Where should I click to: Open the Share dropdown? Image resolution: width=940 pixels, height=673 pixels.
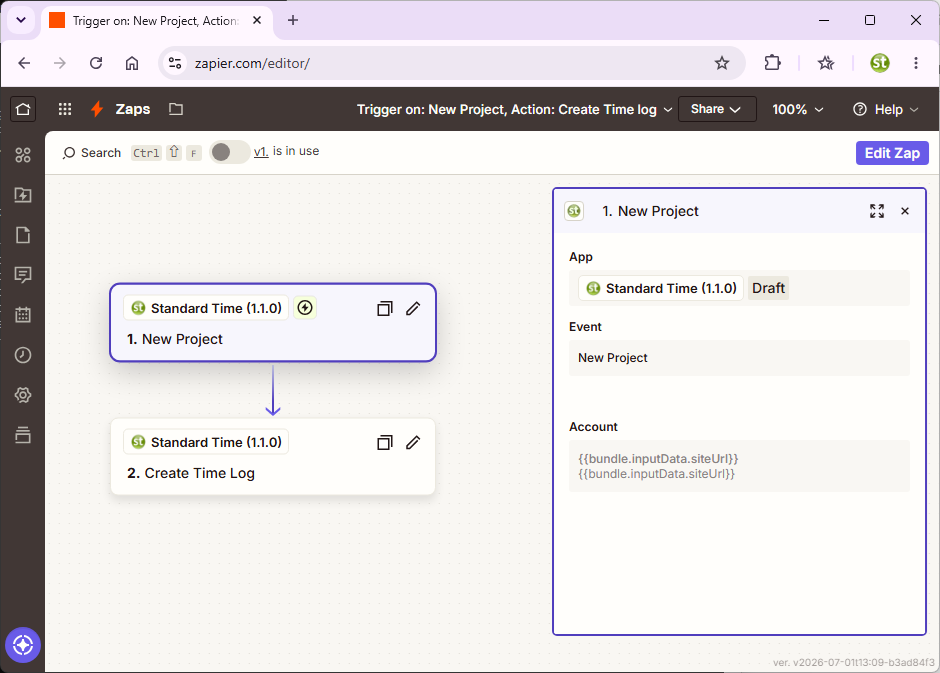click(x=716, y=109)
